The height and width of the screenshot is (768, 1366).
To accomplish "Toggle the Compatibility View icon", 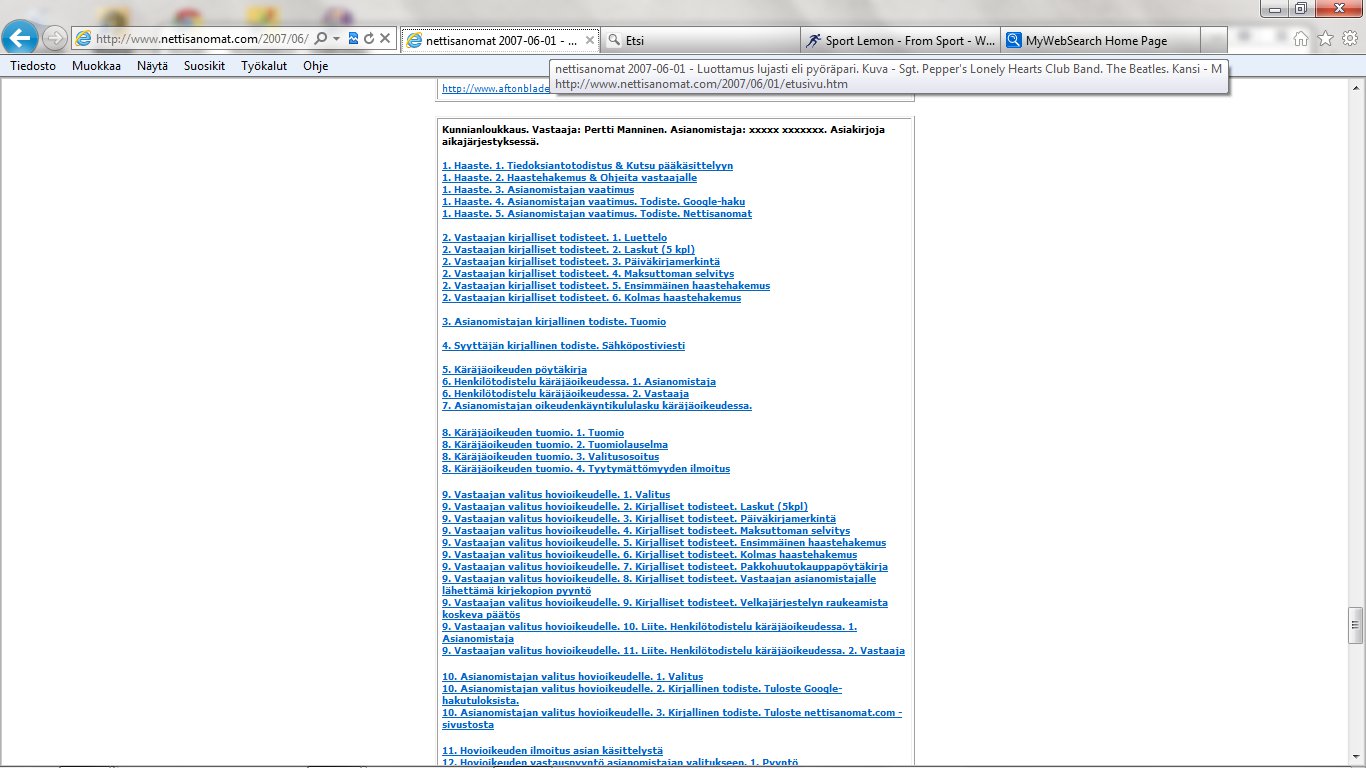I will pyautogui.click(x=353, y=39).
